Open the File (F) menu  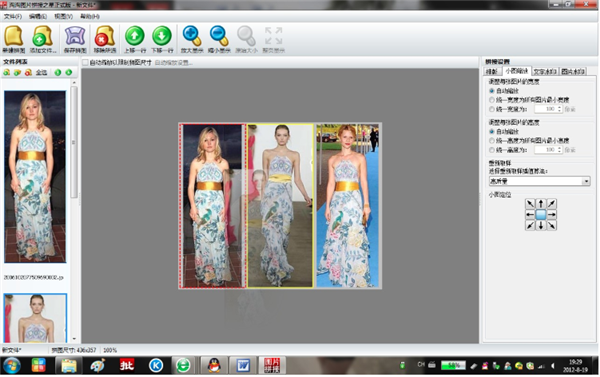[13, 16]
